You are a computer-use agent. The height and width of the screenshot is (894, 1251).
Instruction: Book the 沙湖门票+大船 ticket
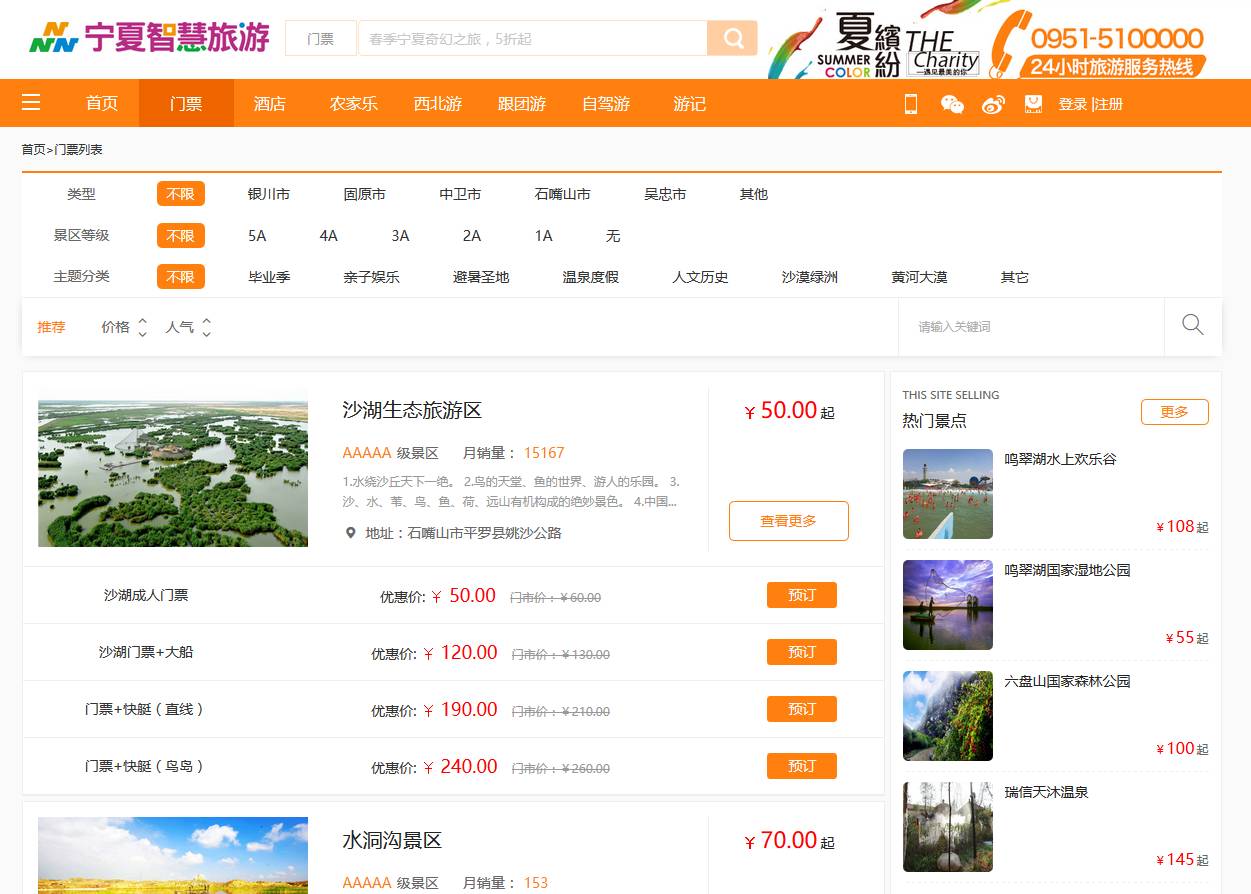click(x=802, y=652)
